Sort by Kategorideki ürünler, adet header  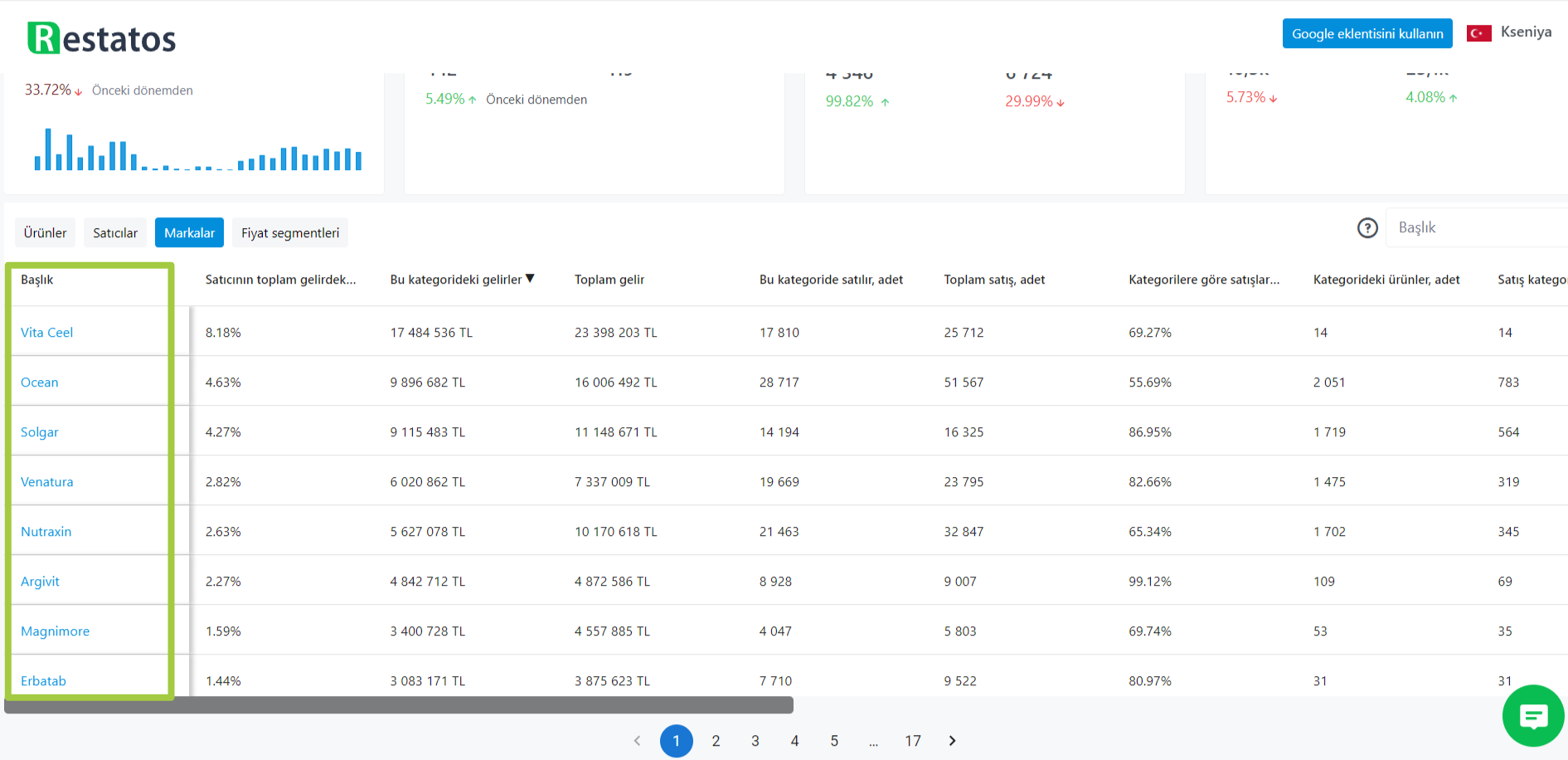point(1386,280)
